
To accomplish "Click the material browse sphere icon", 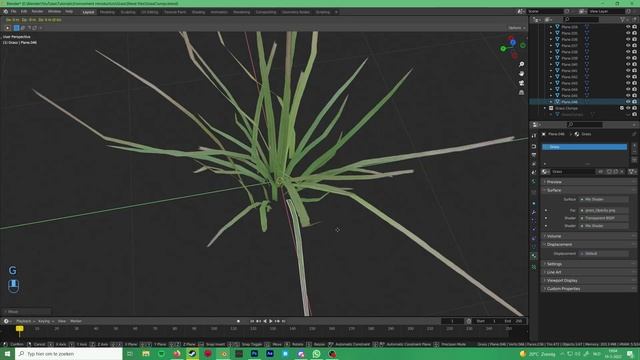I will [x=545, y=172].
